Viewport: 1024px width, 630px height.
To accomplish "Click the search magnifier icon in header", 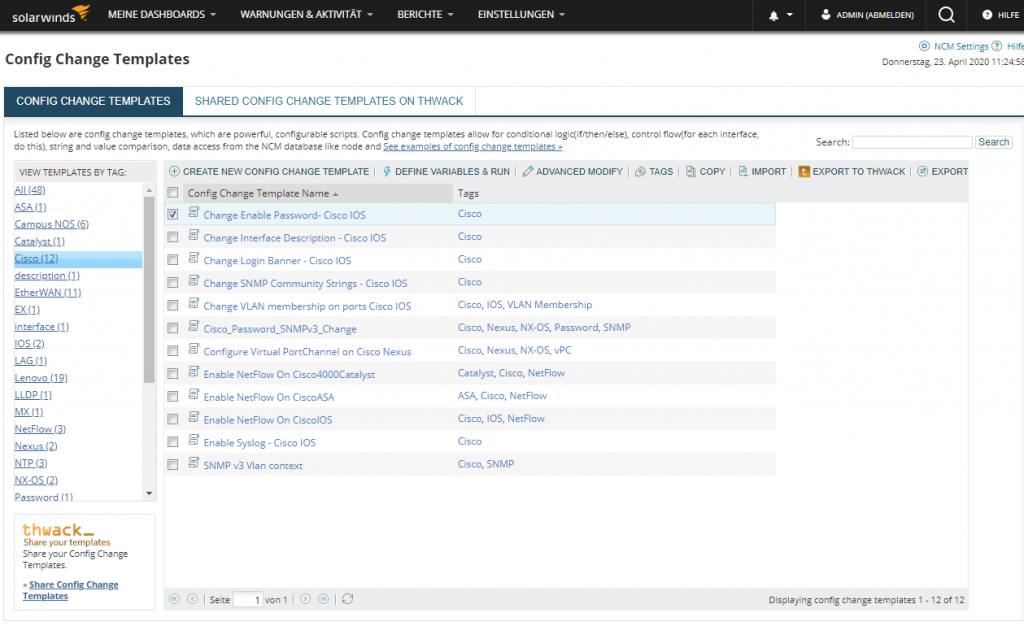I will point(946,15).
